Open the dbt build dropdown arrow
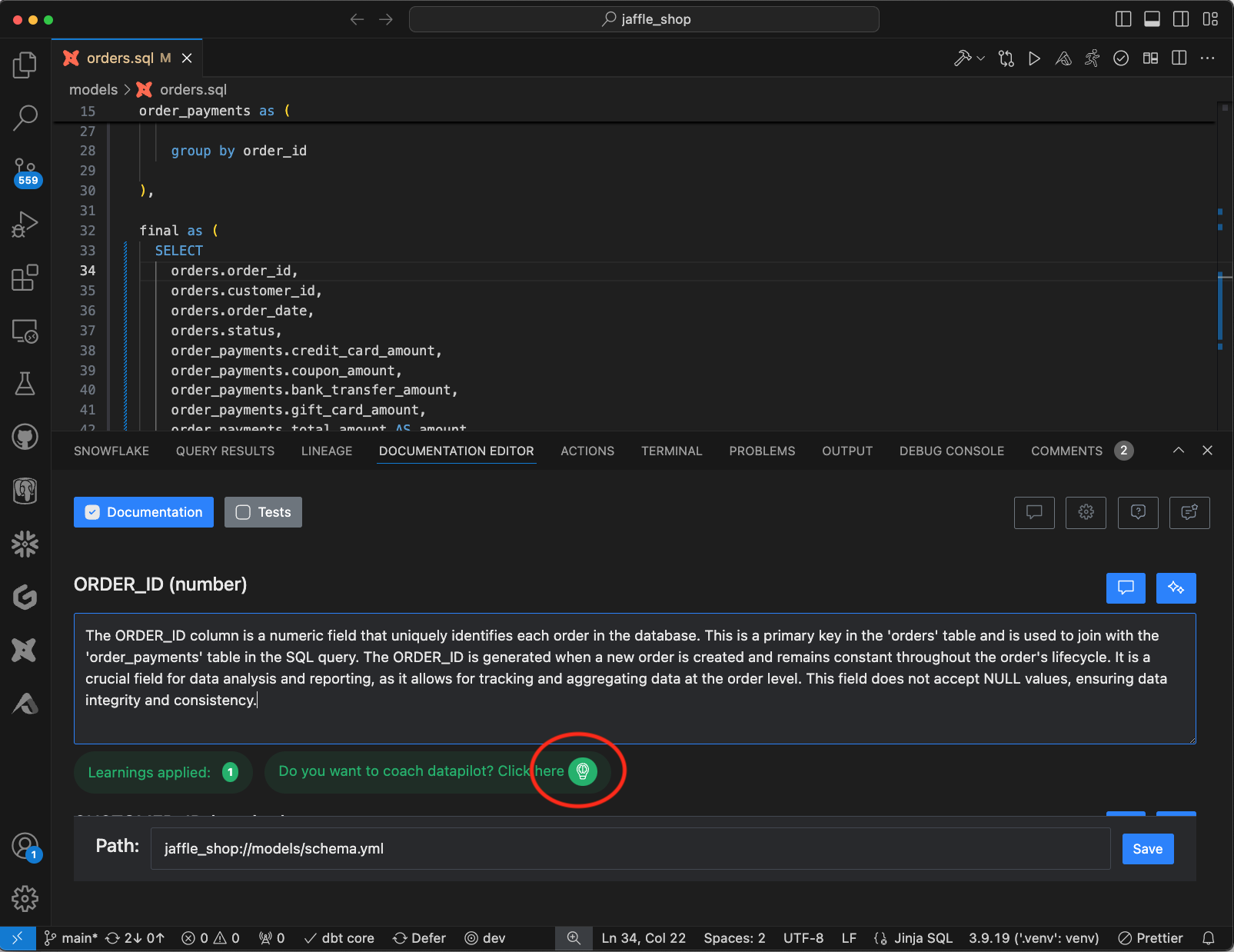 (981, 58)
